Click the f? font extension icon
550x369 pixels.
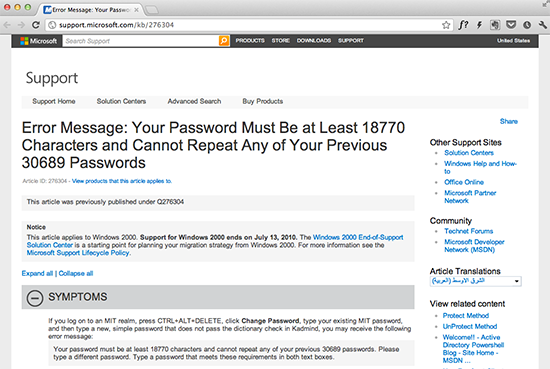click(x=463, y=25)
